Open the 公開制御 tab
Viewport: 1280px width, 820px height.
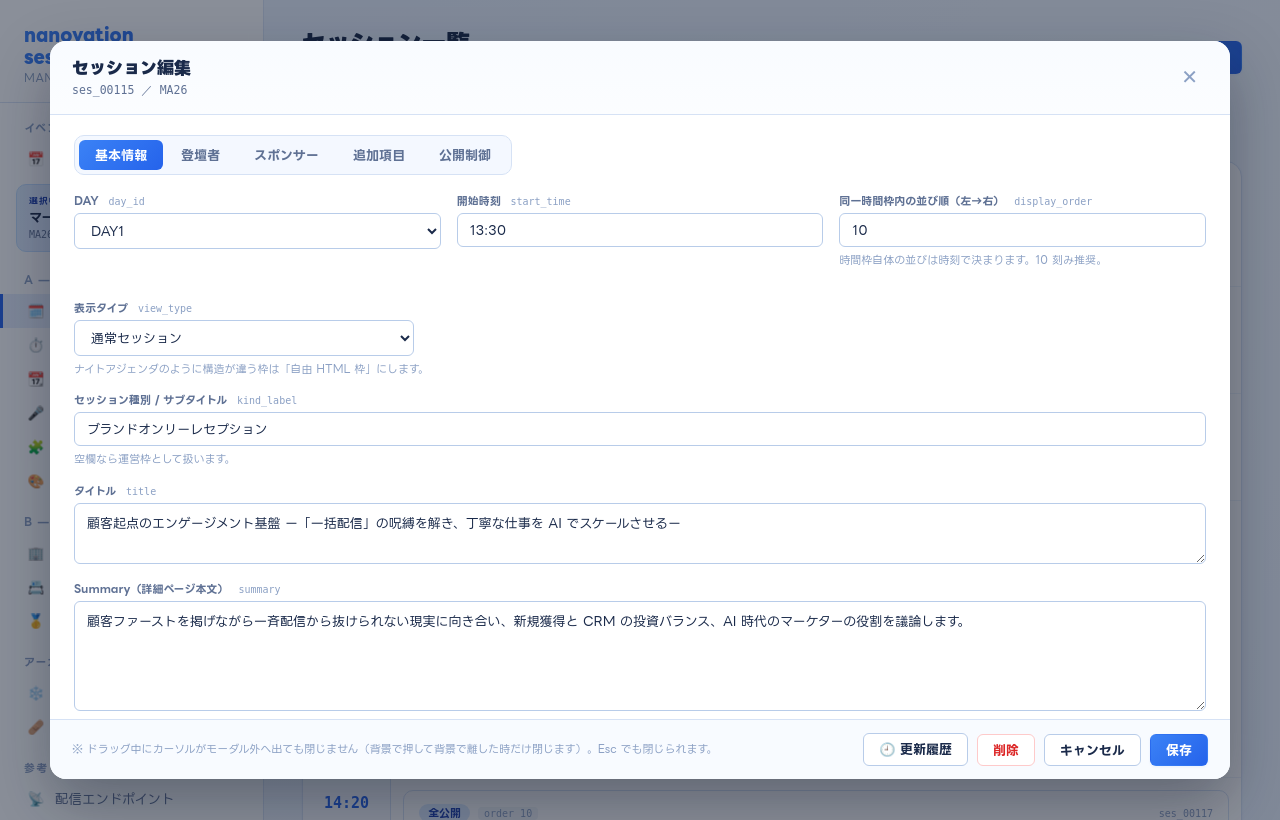click(x=465, y=155)
